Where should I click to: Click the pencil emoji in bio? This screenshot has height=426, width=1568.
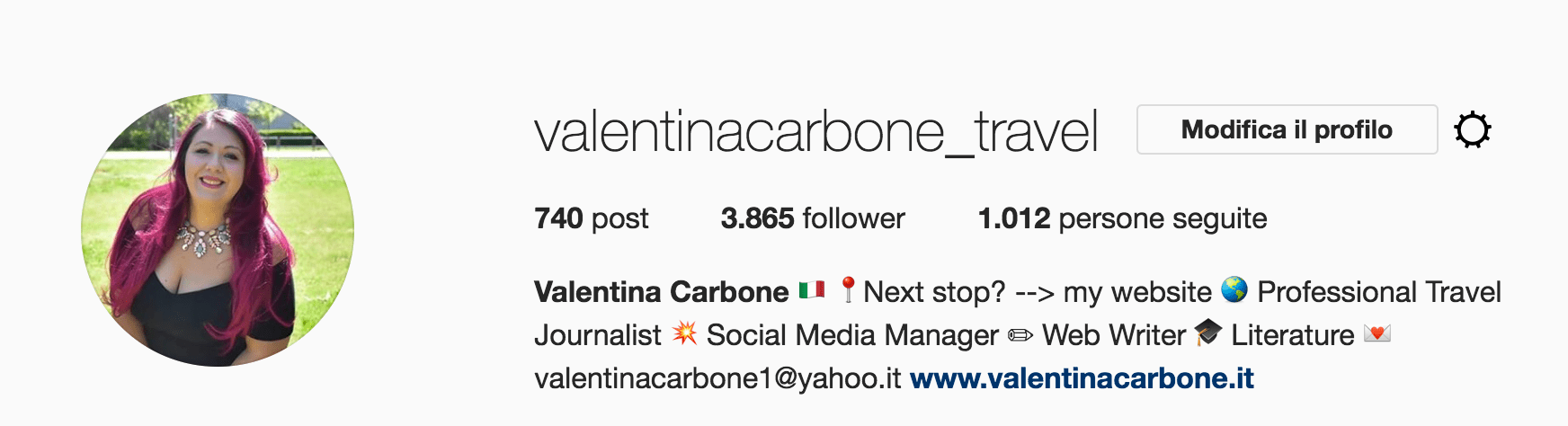point(1020,335)
